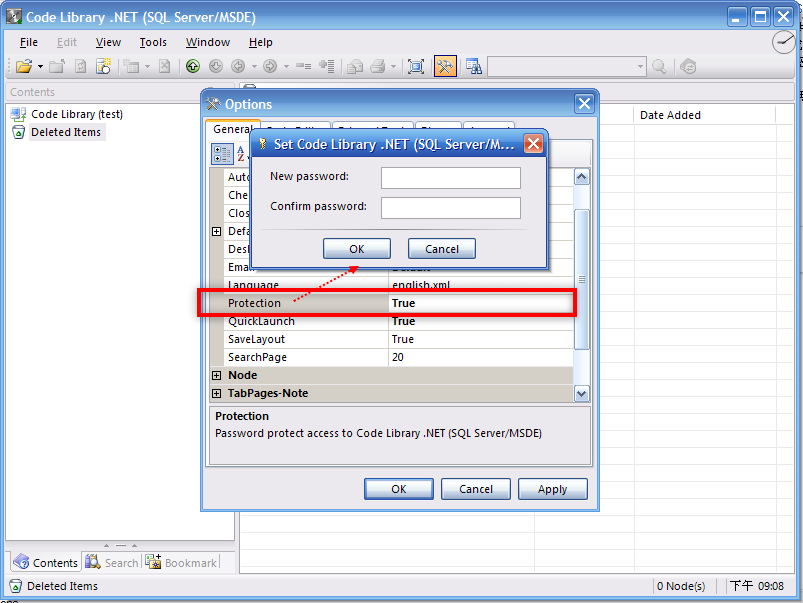Screen dimensions: 803x603
Task: Open the dropdown beside the right arrow icon
Action: pos(286,67)
